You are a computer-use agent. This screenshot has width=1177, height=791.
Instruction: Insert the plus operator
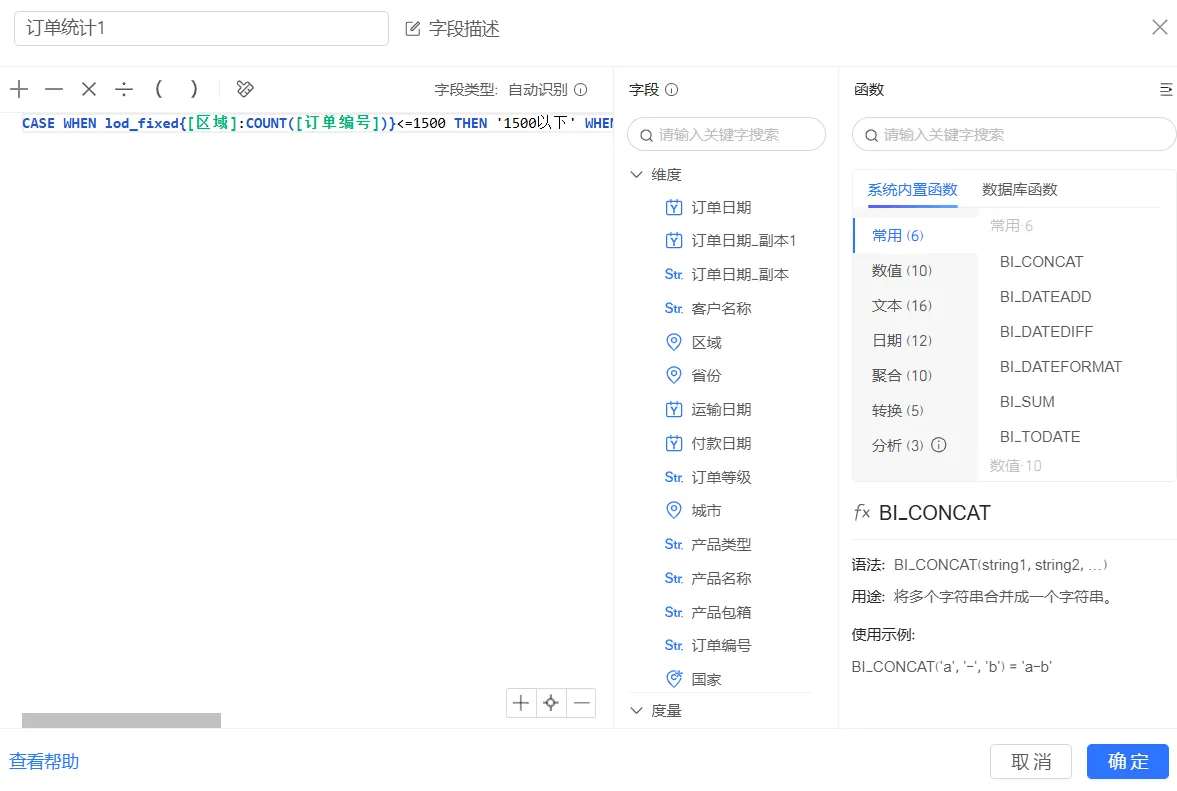[19, 89]
